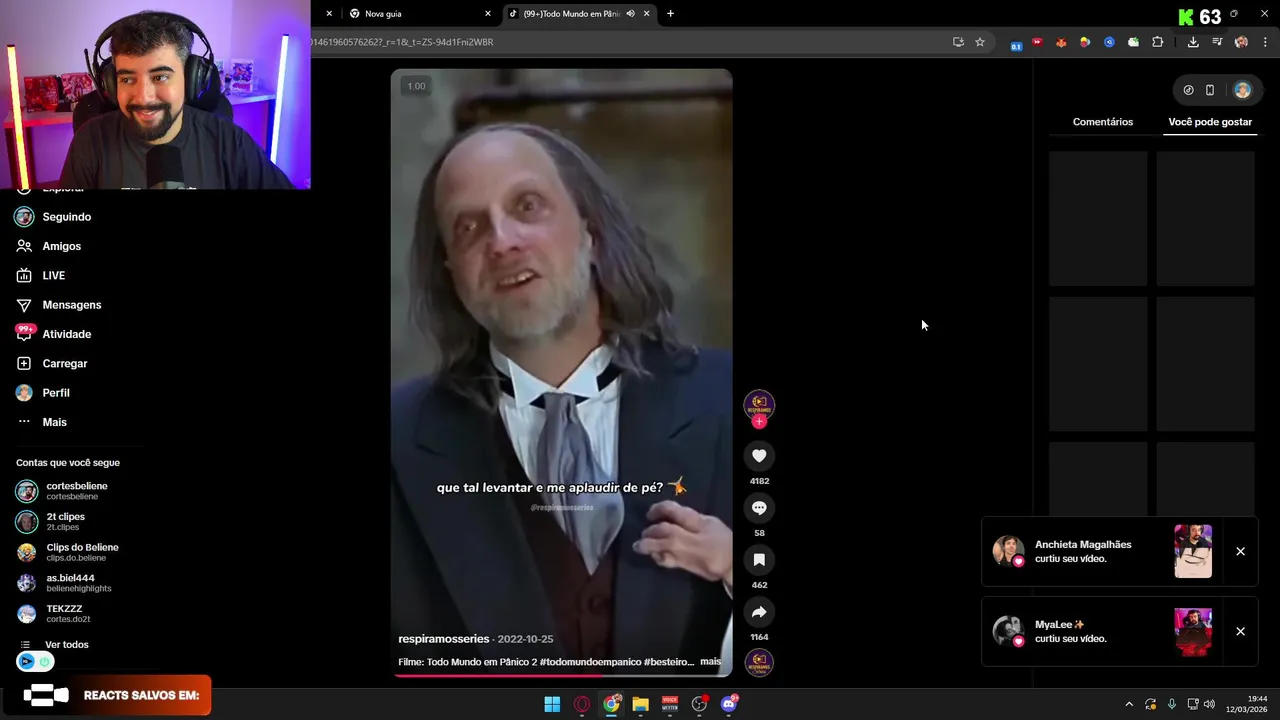
Task: Open the Windows Start menu
Action: (552, 704)
